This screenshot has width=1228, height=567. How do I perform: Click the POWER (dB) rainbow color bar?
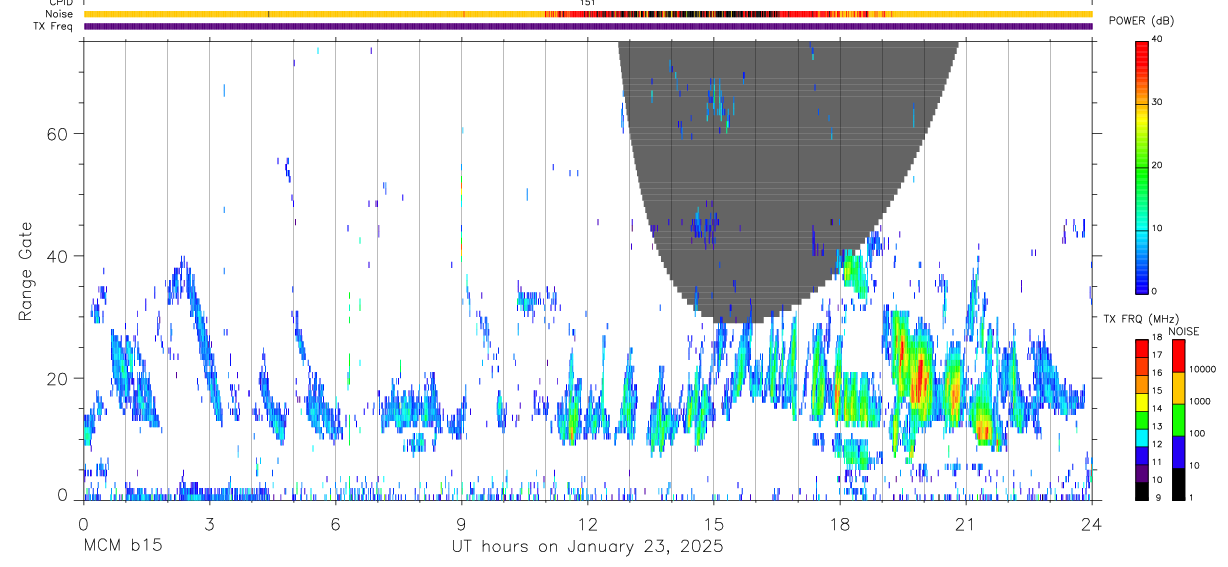(x=1142, y=166)
